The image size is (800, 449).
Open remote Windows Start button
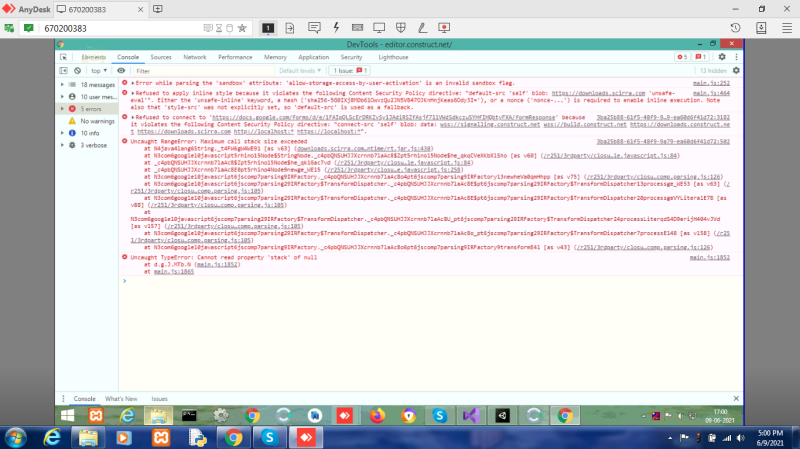click(x=67, y=416)
